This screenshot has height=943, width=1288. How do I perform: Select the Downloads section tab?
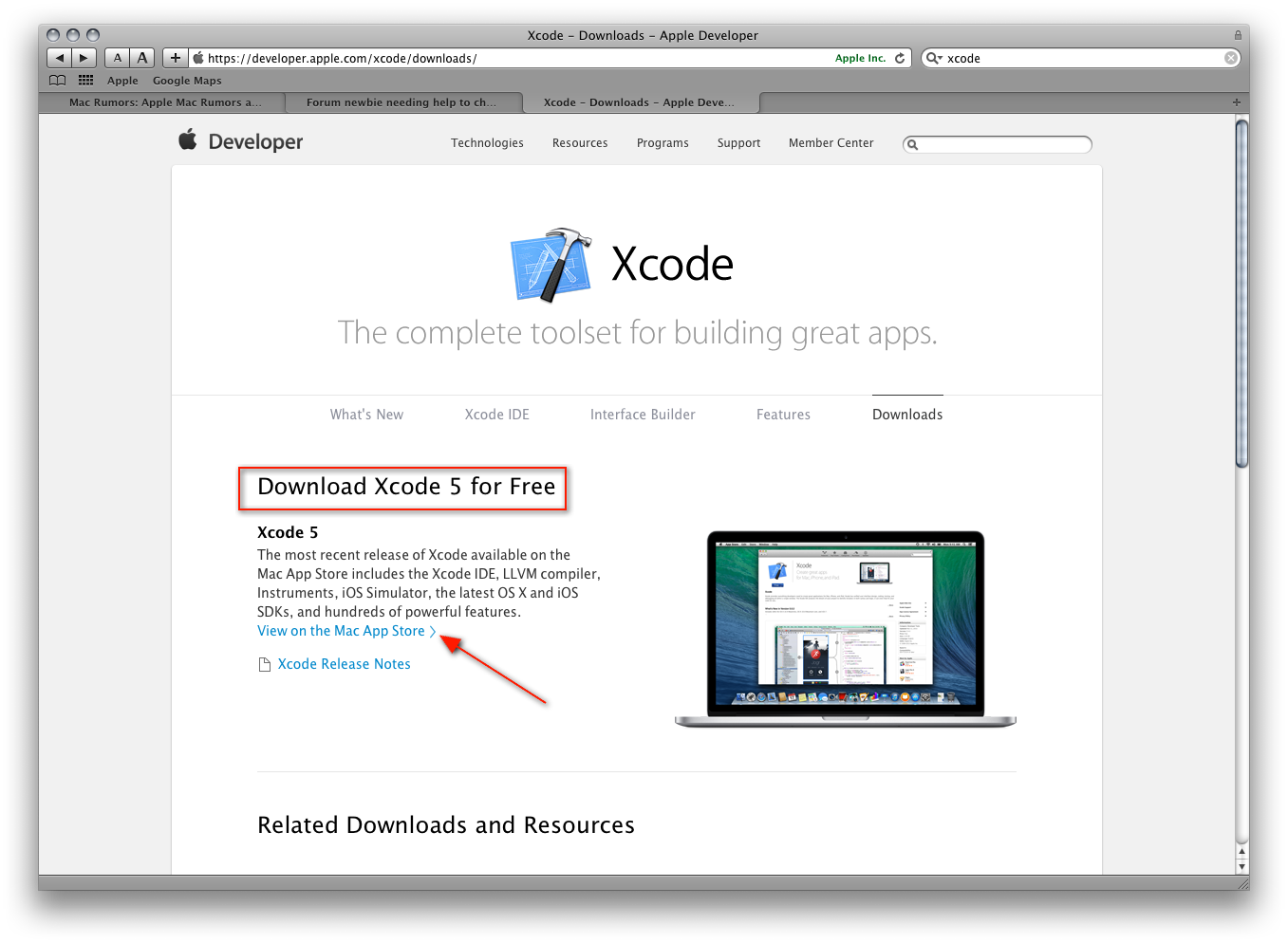tap(907, 415)
